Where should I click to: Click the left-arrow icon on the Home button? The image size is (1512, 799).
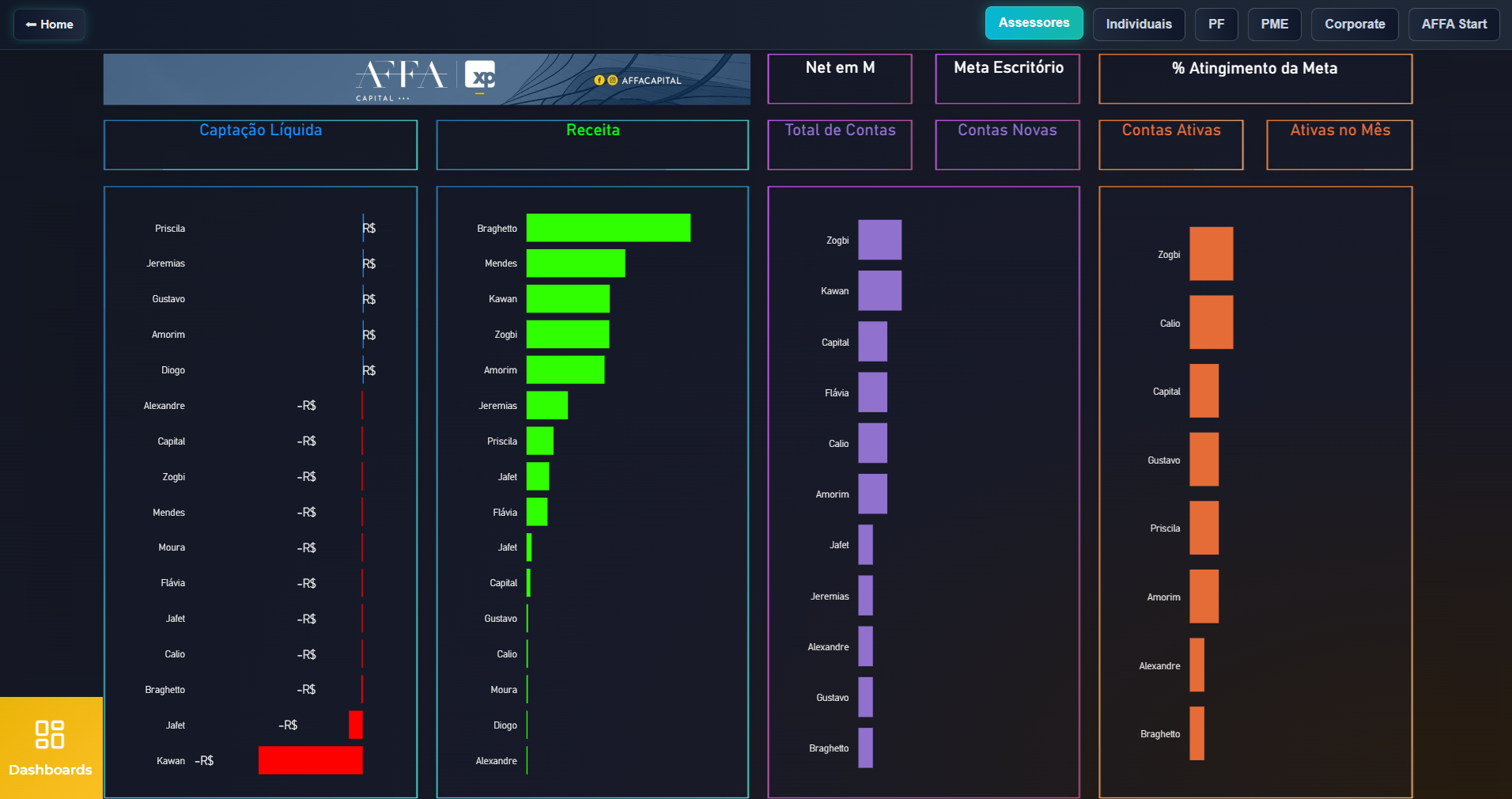[29, 25]
